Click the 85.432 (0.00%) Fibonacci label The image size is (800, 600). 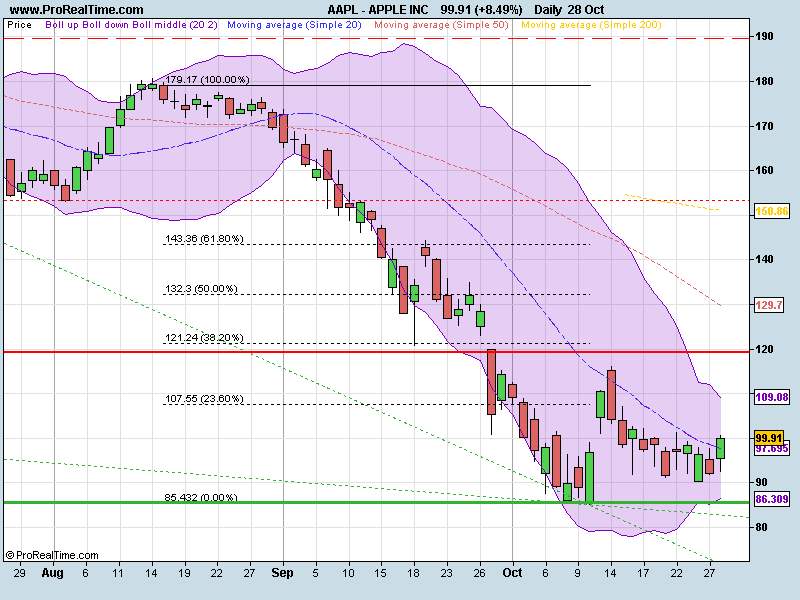coord(201,497)
